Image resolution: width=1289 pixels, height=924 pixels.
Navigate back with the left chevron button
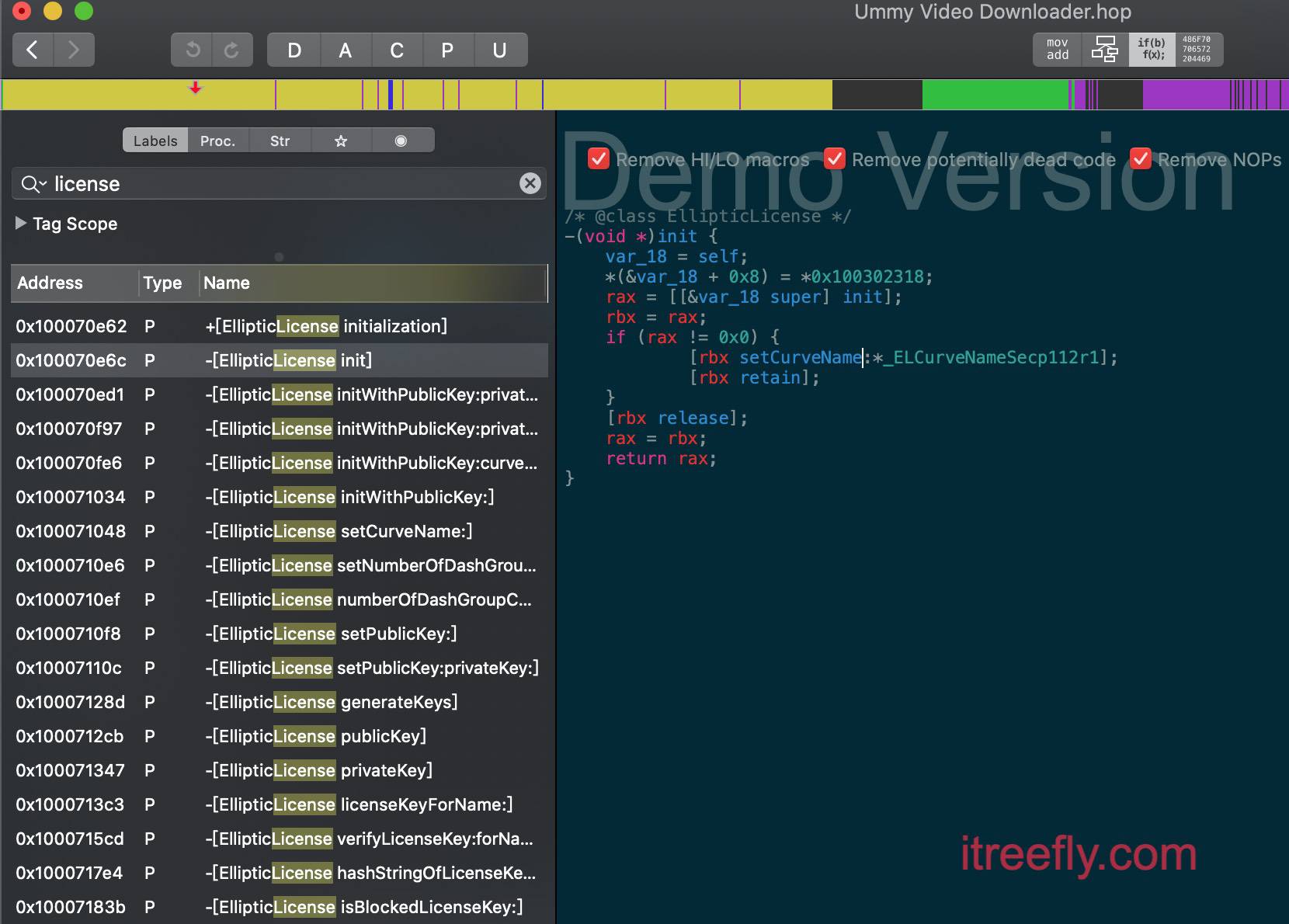(33, 50)
